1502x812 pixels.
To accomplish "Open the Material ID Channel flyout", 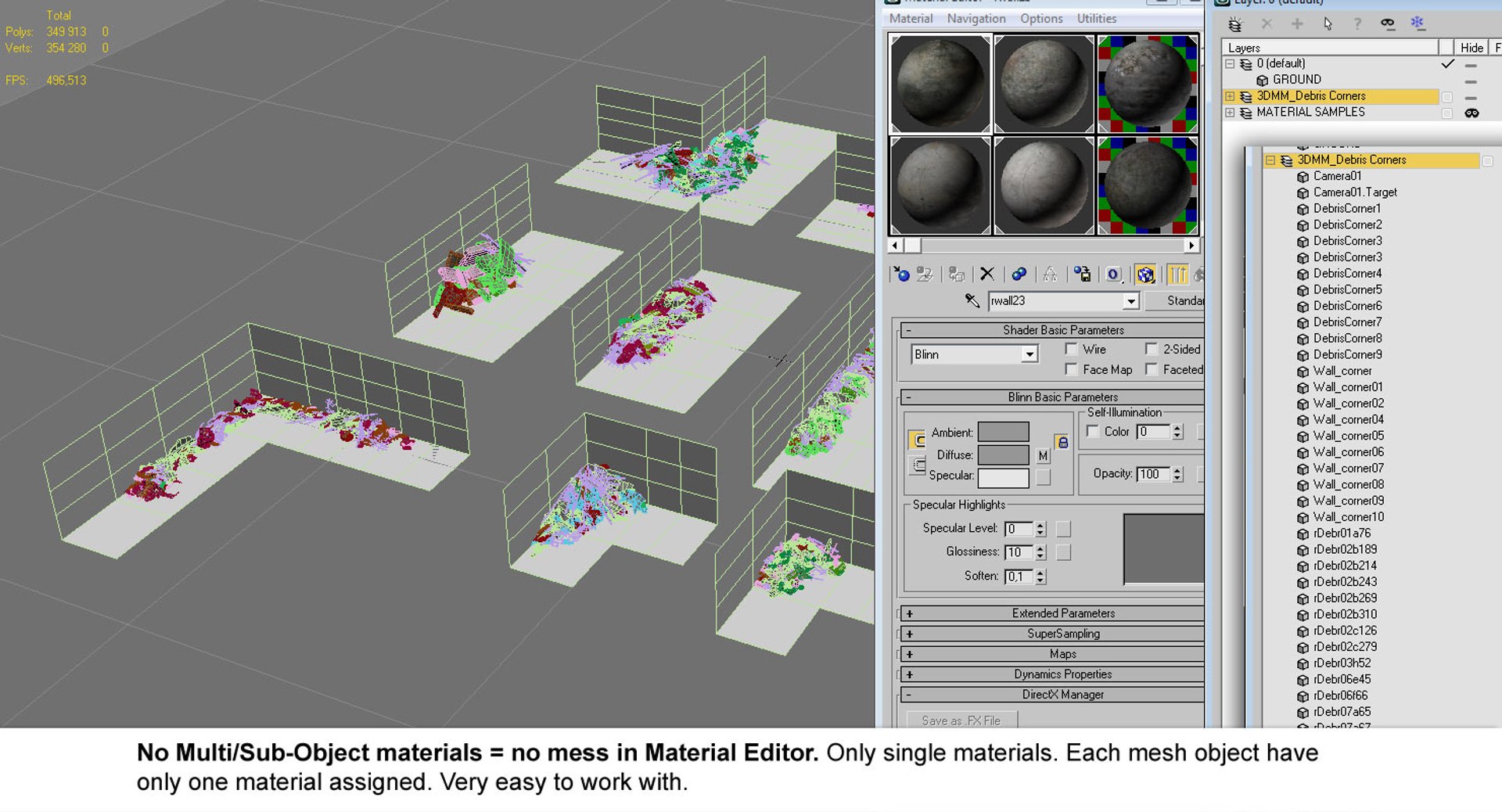I will coord(1113,274).
